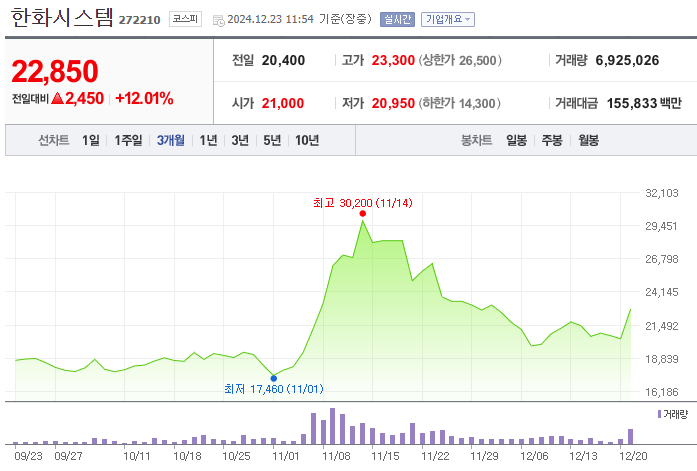Click the 최저 17,460 (11/01) label
Viewport: 697px width, 471px height.
[274, 389]
